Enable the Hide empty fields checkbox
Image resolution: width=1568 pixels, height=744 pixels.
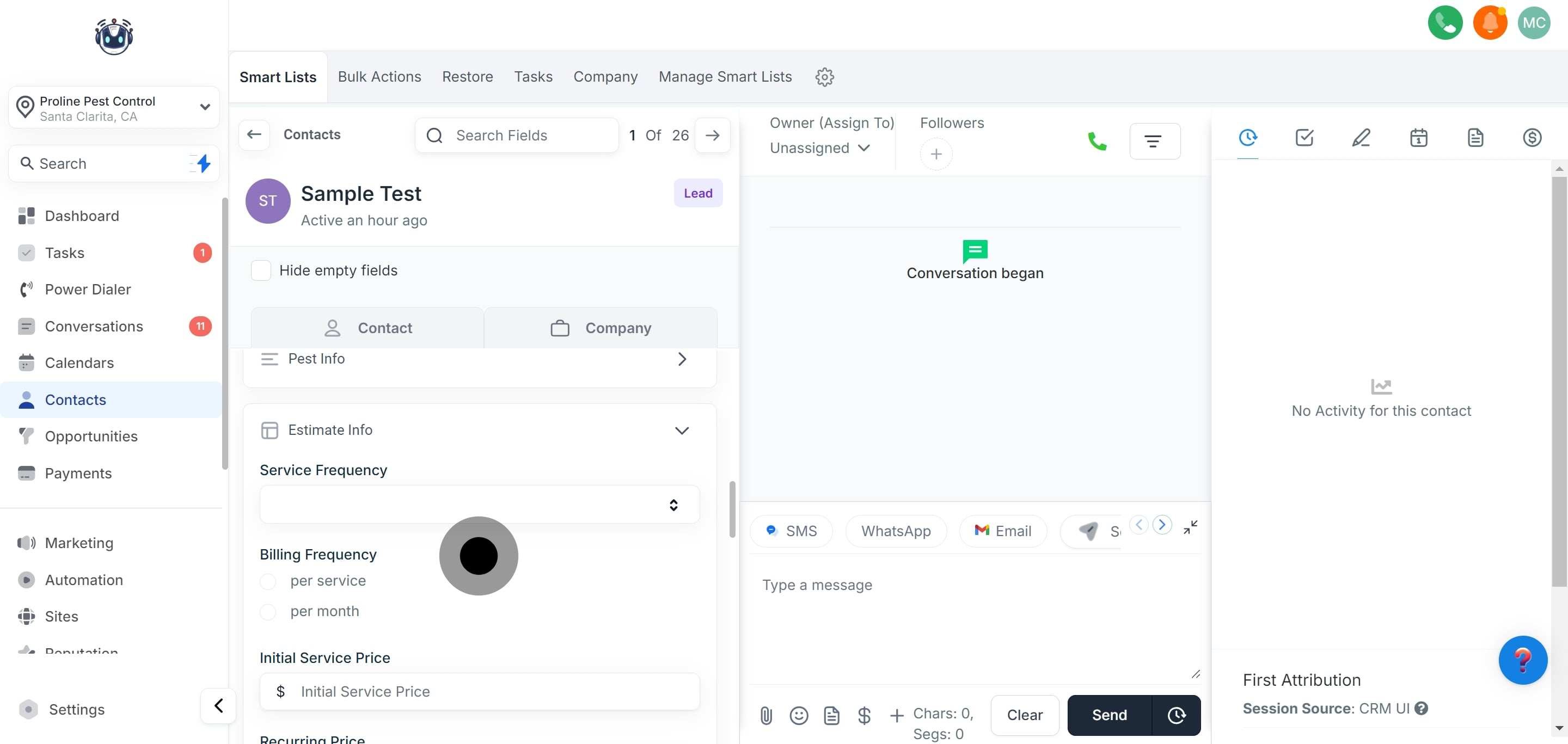261,270
